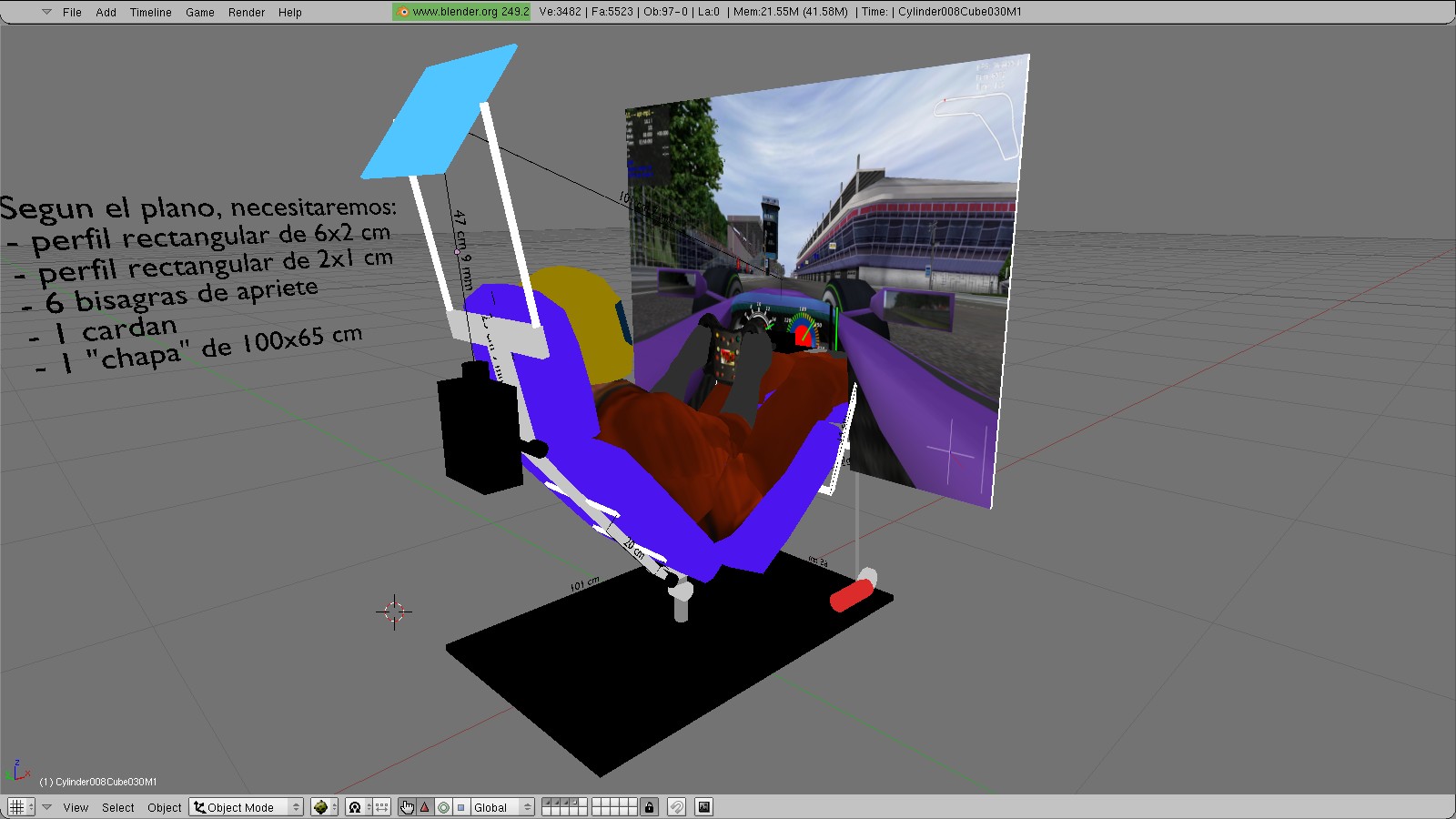Select the rotate manipulator ring icon
Image resolution: width=1456 pixels, height=819 pixels.
[x=443, y=807]
